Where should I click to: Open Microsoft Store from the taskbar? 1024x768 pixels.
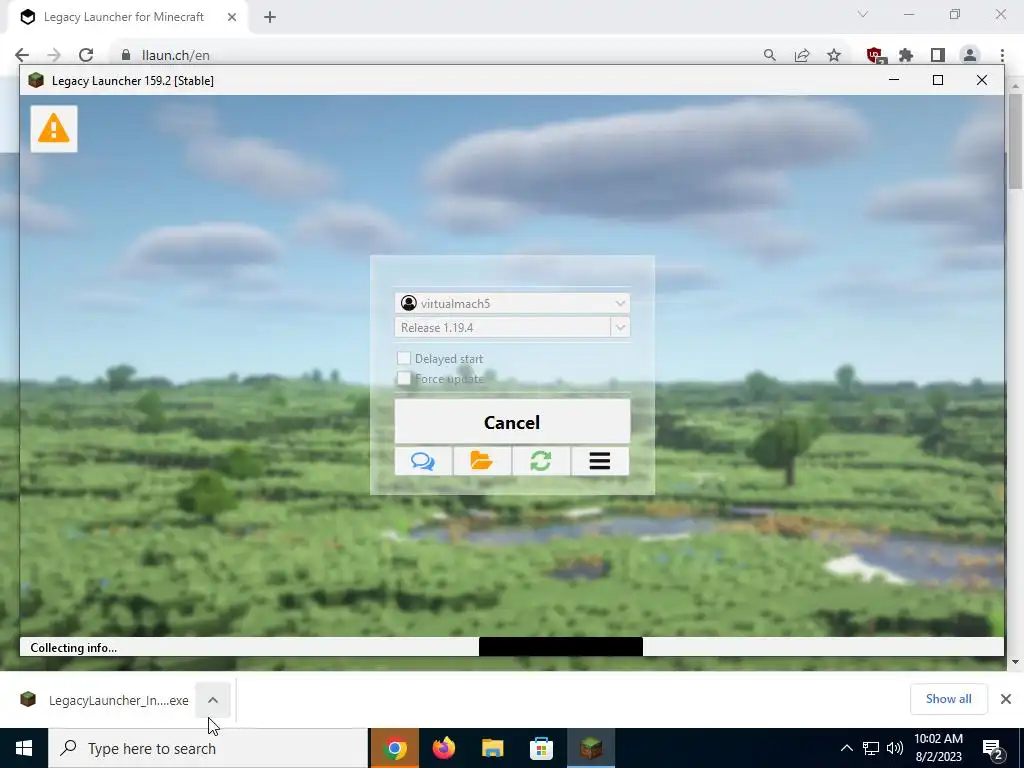click(x=541, y=748)
